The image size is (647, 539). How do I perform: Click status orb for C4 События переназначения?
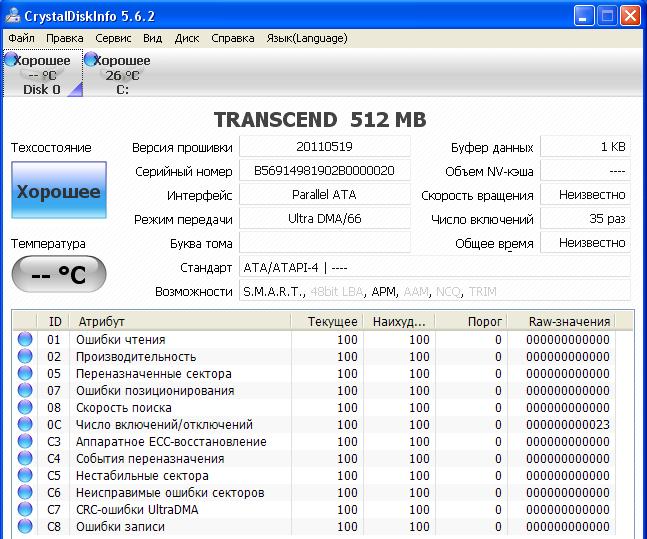(25, 458)
